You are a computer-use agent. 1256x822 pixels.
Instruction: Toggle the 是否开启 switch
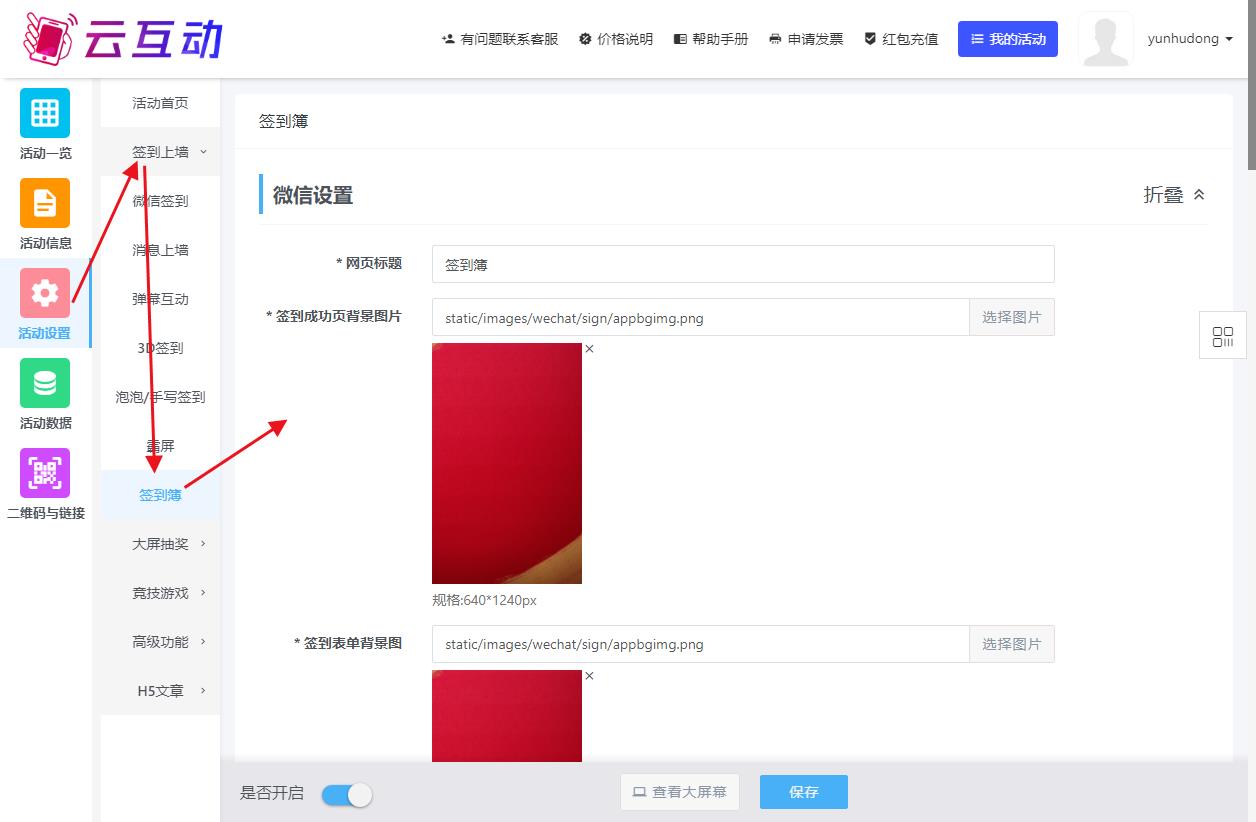pos(347,795)
